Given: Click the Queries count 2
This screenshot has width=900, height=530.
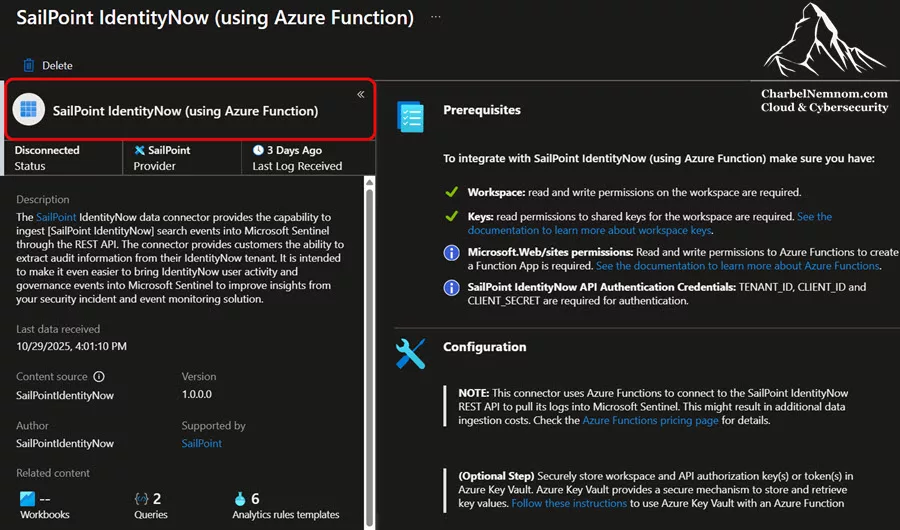Looking at the screenshot, I should pyautogui.click(x=157, y=498).
